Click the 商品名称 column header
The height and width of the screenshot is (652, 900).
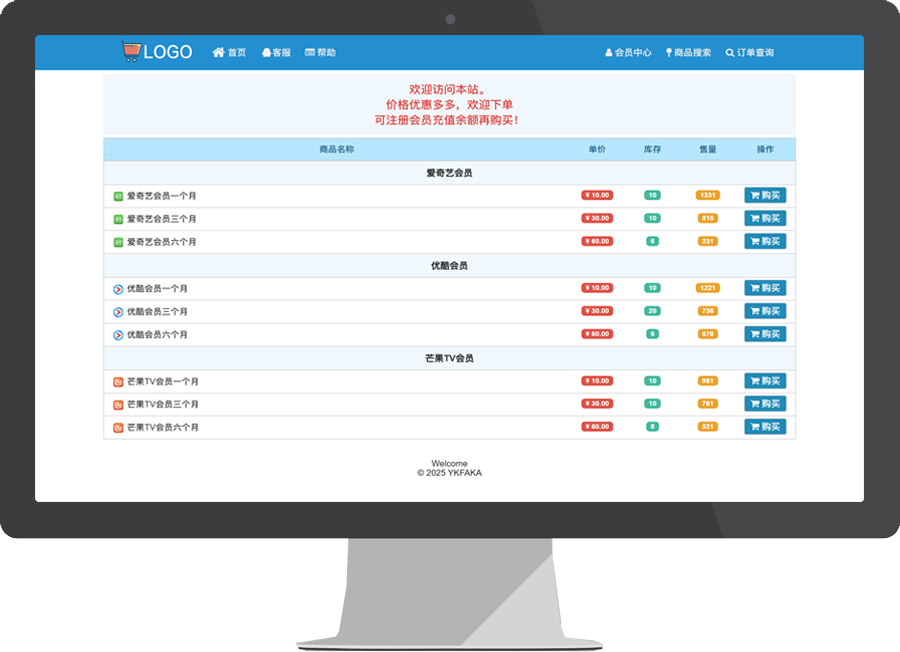pyautogui.click(x=336, y=149)
